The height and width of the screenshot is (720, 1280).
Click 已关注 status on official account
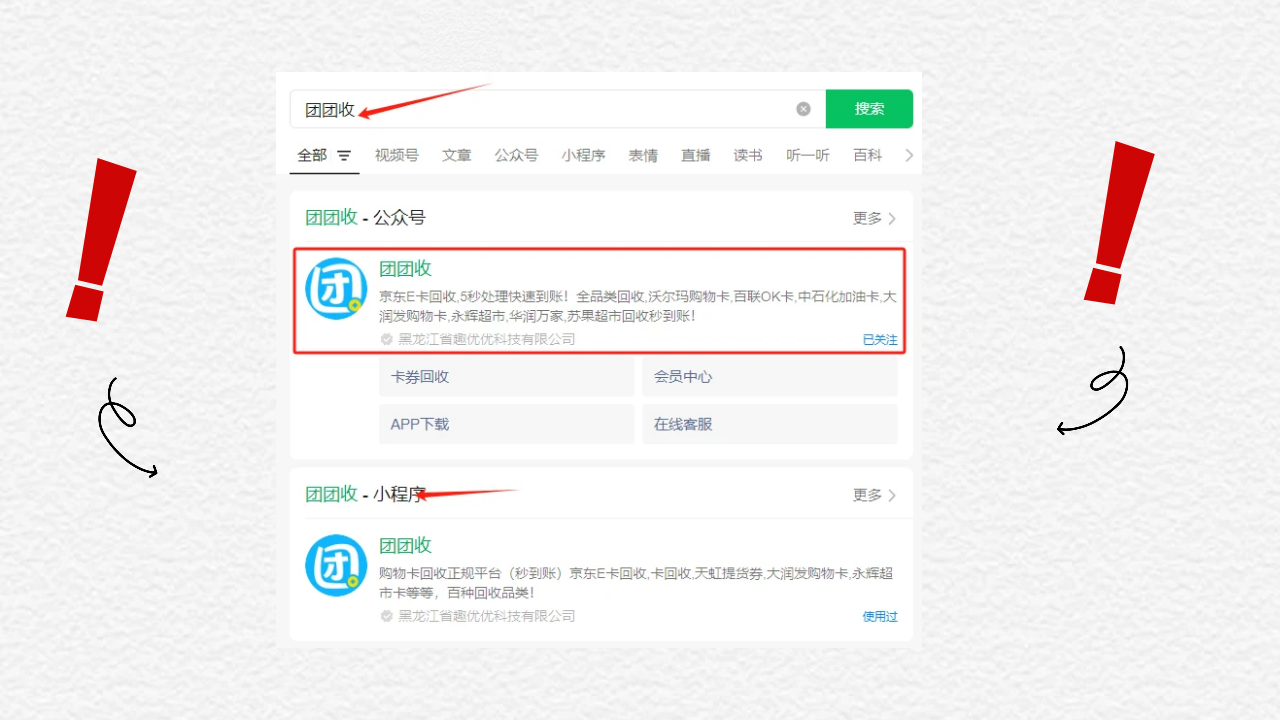pos(880,340)
